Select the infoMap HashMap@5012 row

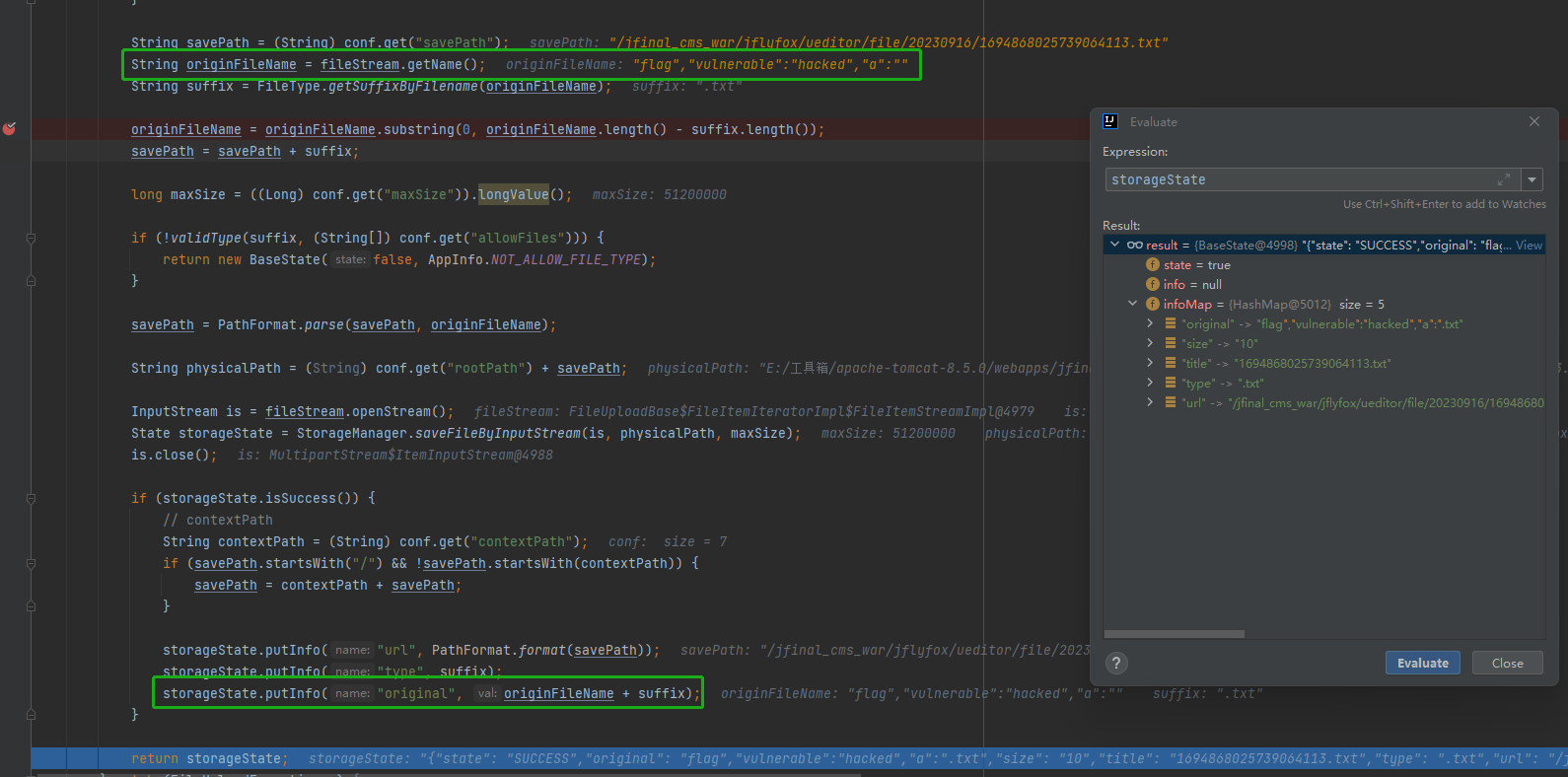click(x=1323, y=304)
